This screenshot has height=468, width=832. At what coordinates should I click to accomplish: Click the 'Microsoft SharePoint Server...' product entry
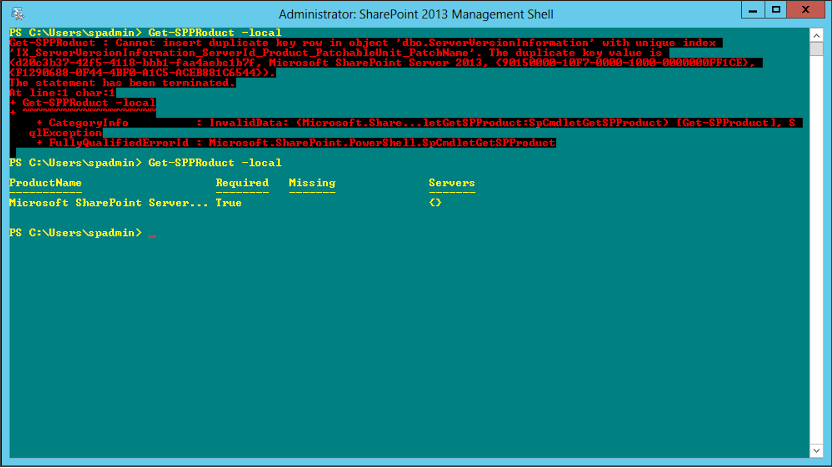coord(109,203)
